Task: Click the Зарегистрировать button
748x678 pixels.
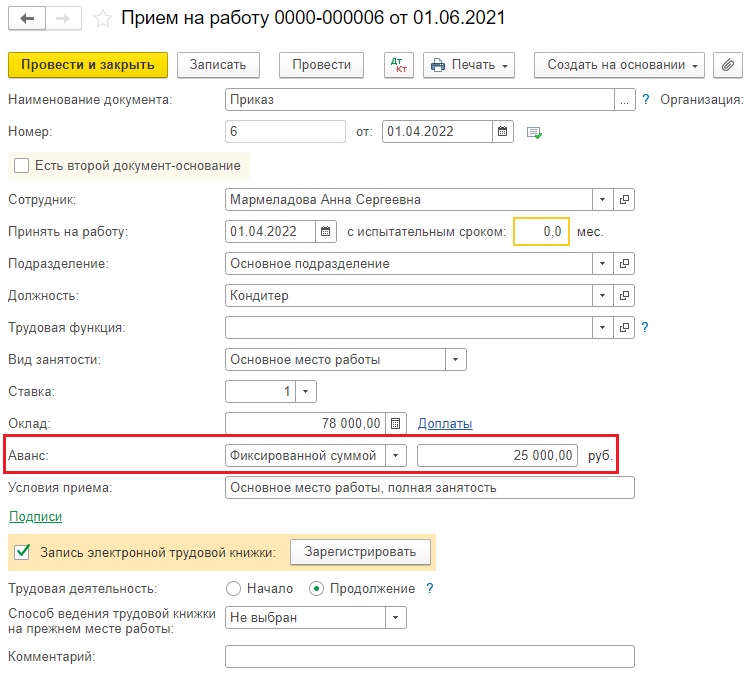Action: (360, 552)
